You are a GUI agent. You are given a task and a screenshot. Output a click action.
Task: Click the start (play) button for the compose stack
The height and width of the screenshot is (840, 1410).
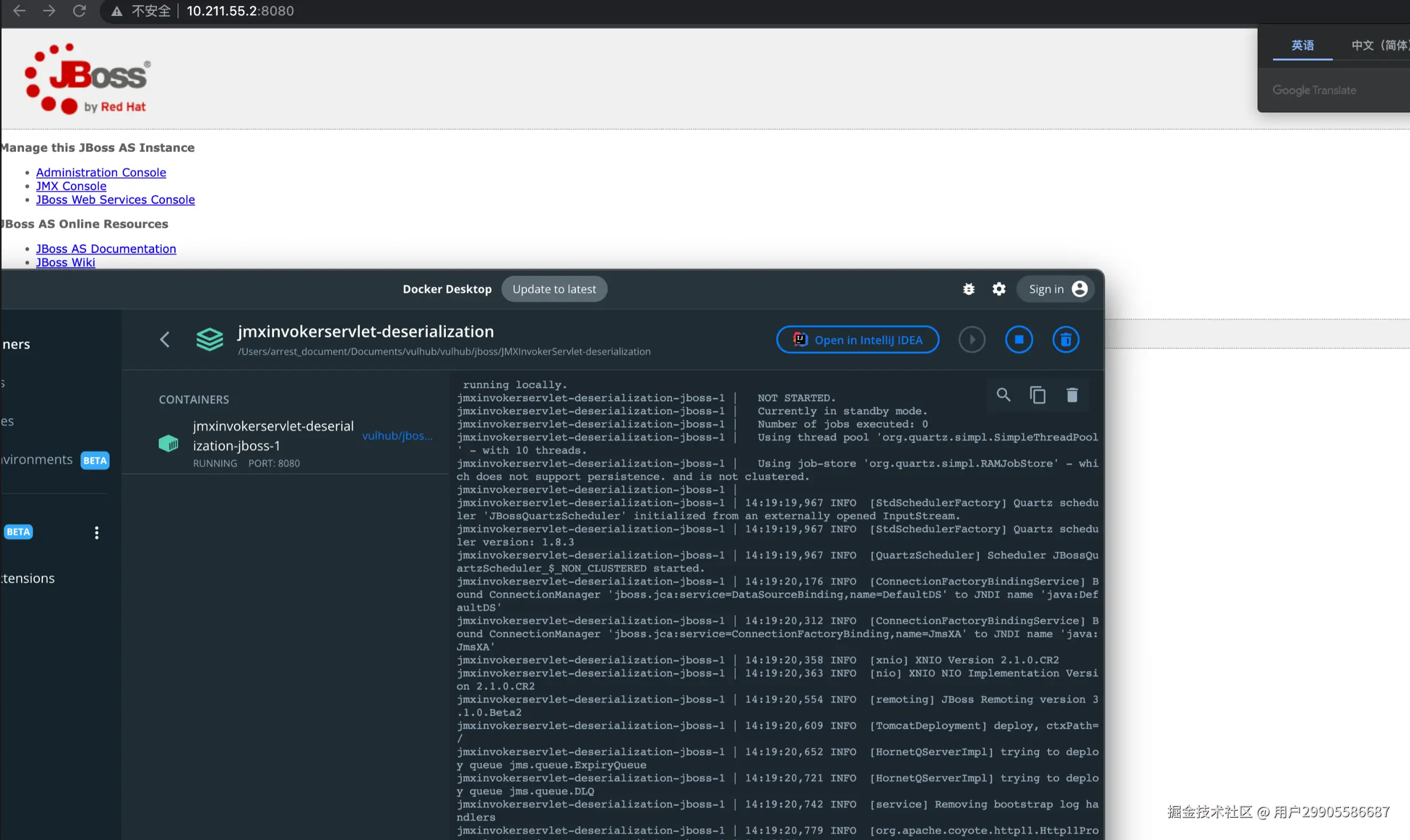point(972,340)
